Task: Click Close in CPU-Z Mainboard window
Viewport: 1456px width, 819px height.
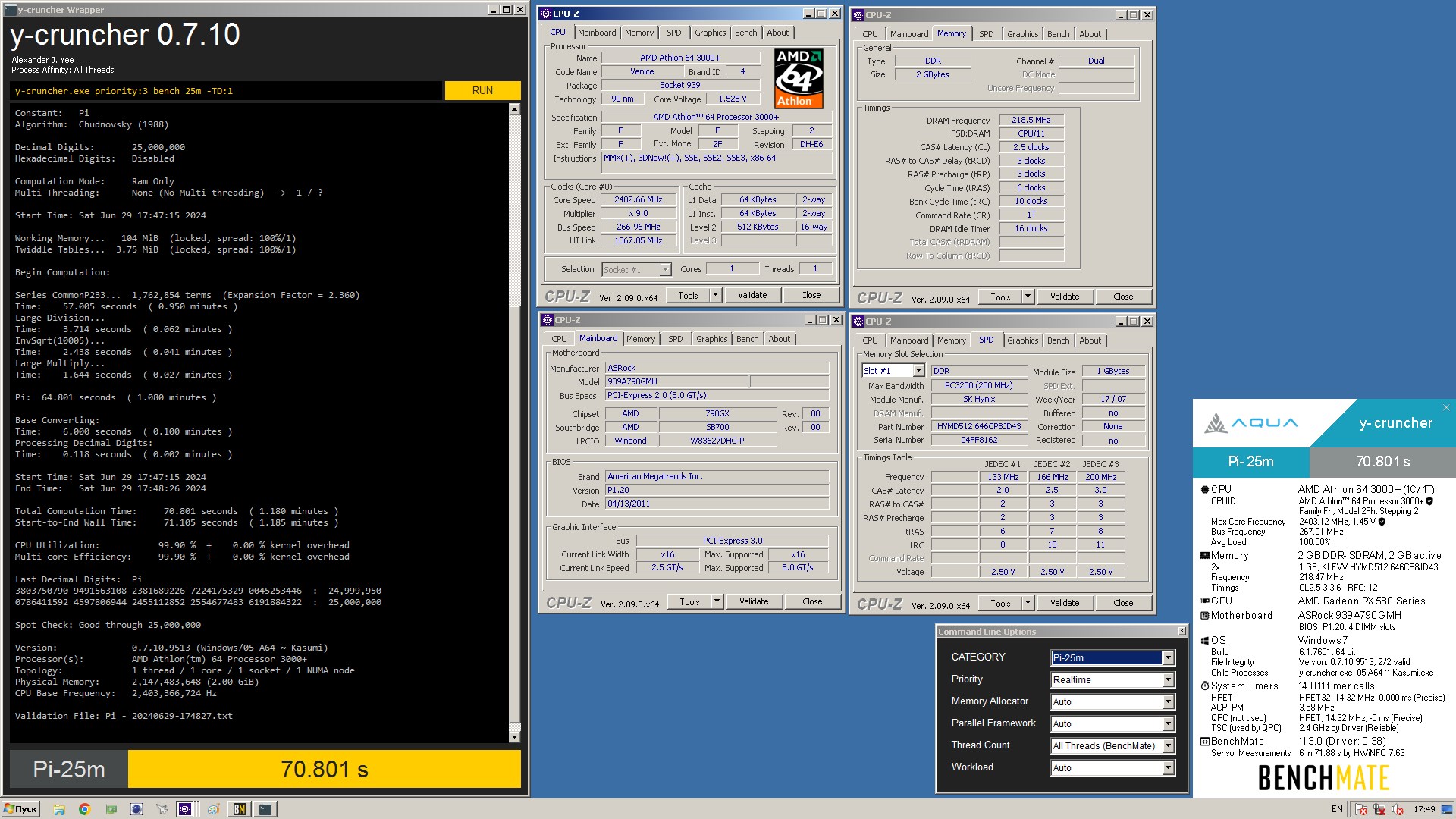Action: [x=812, y=601]
